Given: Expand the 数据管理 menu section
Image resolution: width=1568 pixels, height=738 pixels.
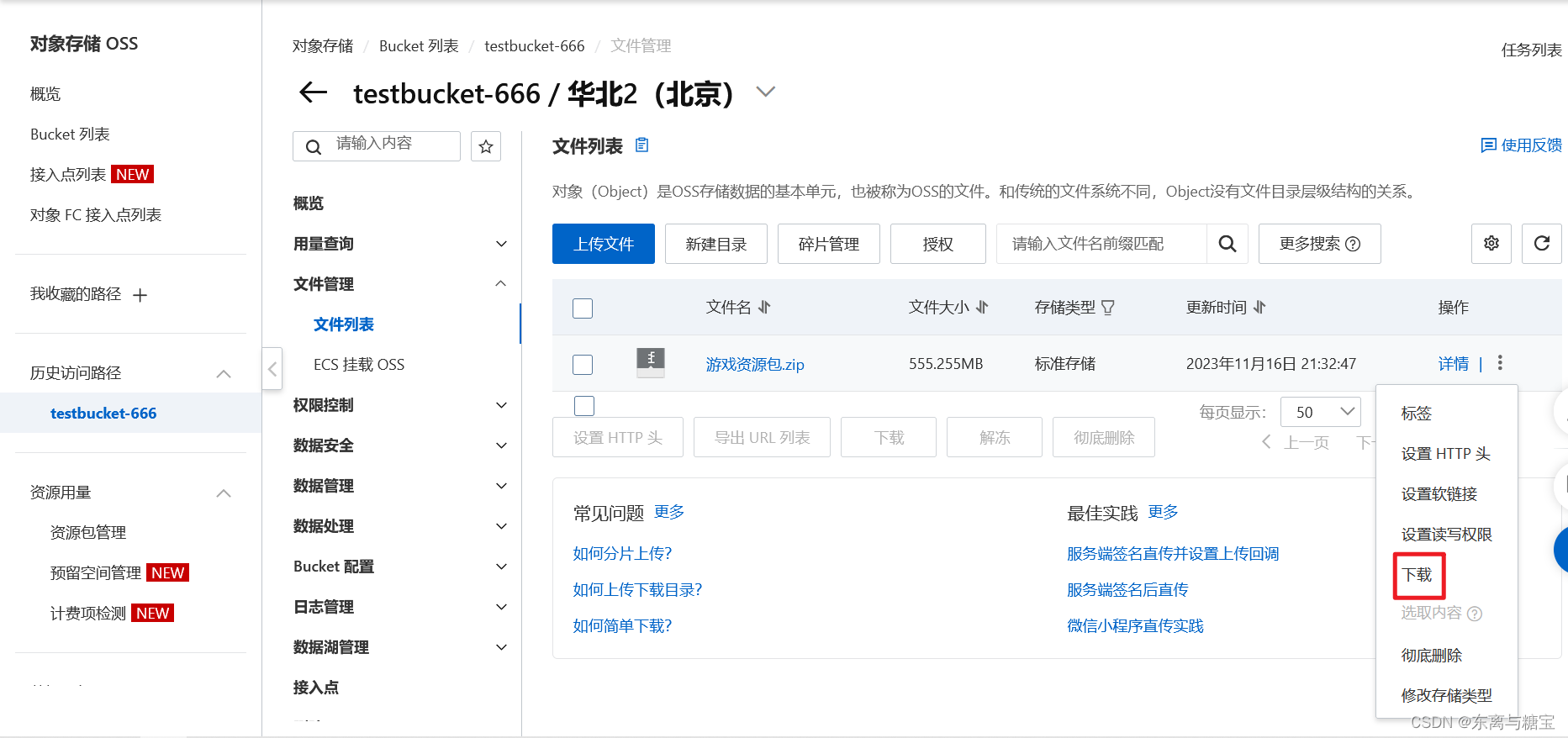Looking at the screenshot, I should coord(501,486).
